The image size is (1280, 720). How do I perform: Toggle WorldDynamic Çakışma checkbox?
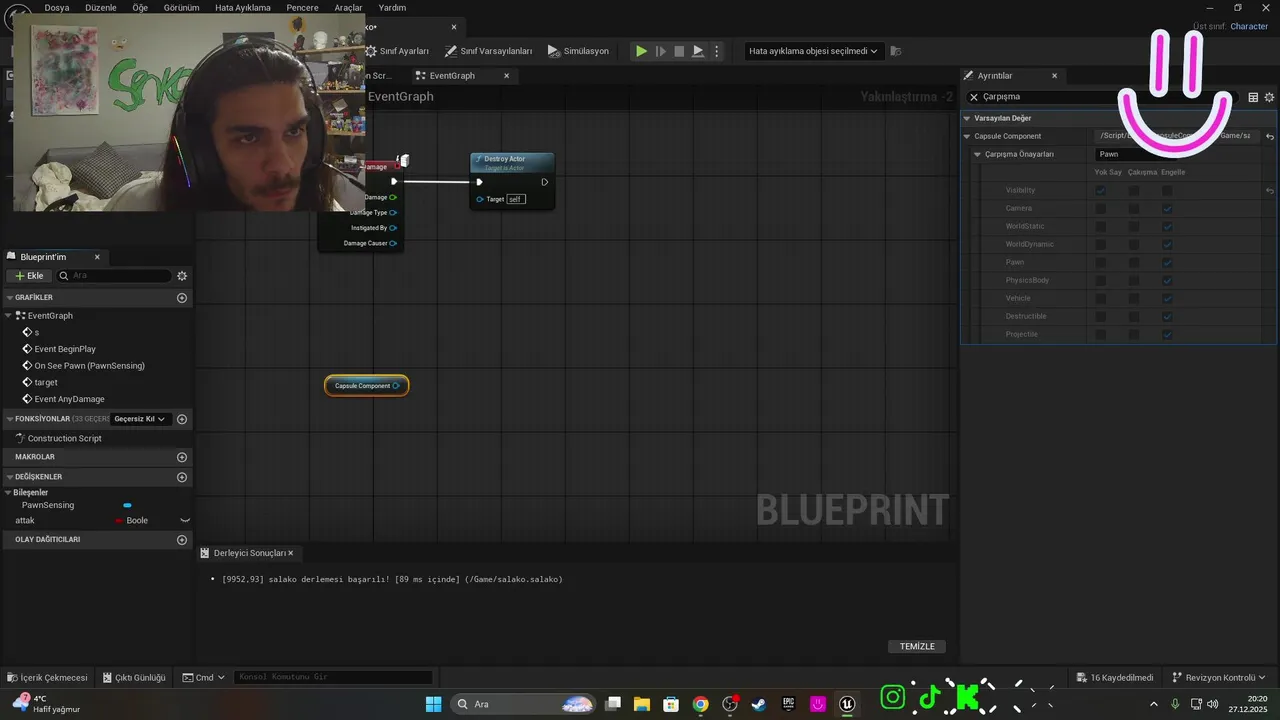click(x=1134, y=244)
